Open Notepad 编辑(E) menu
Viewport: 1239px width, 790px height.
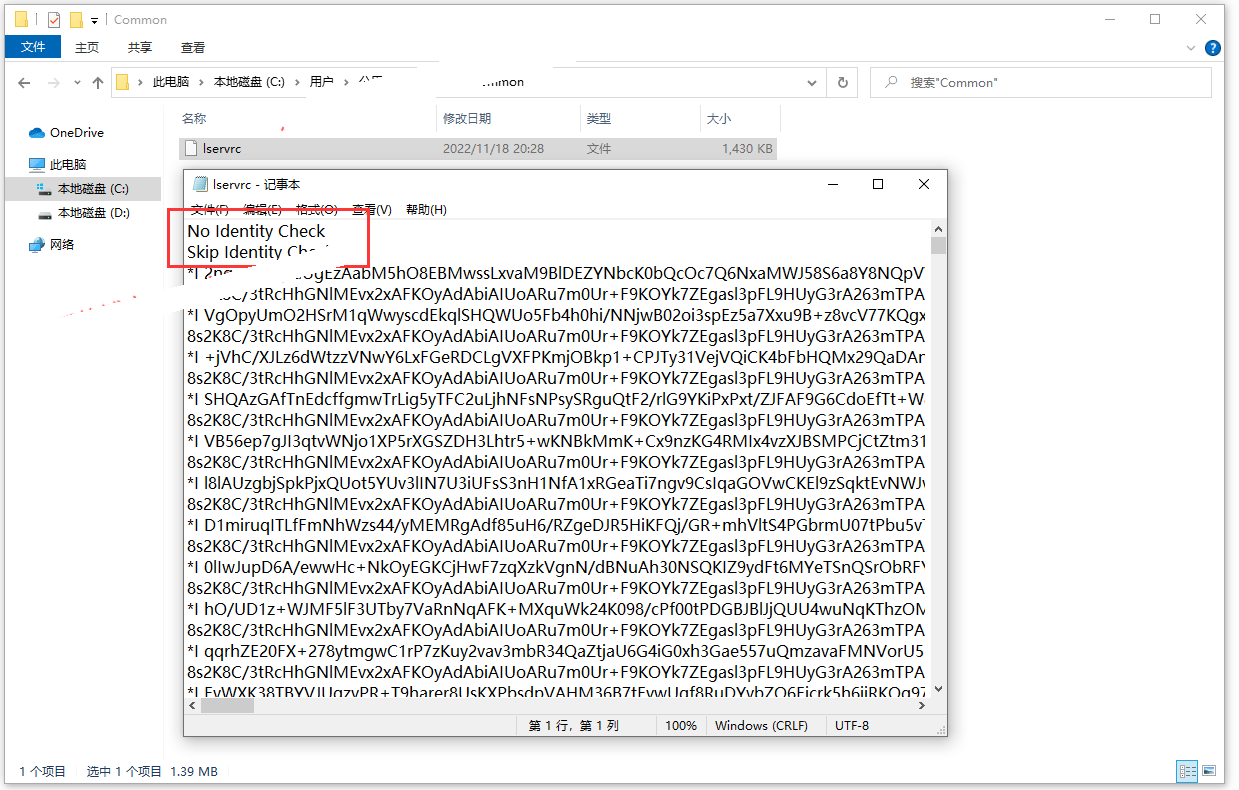point(262,210)
